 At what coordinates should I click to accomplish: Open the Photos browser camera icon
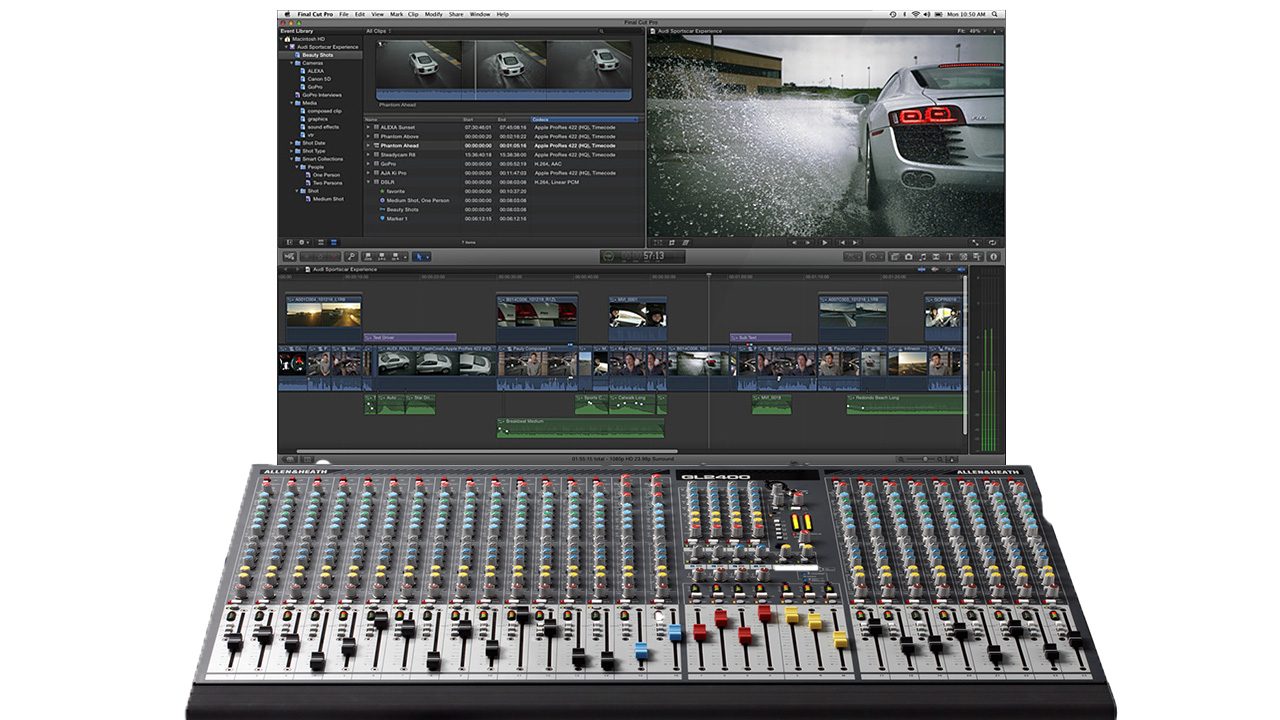pos(908,256)
